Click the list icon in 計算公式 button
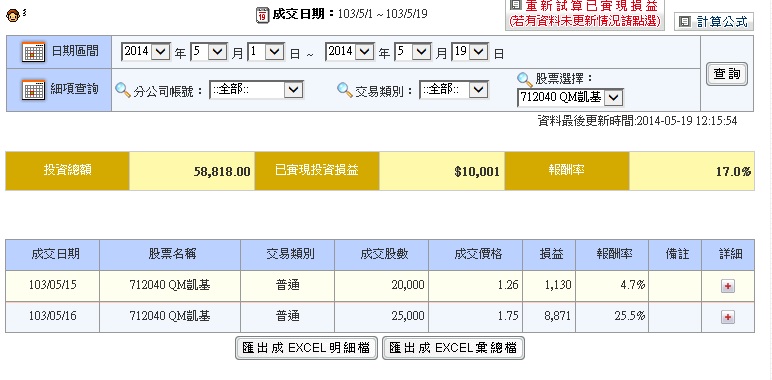772x380 pixels. click(685, 21)
